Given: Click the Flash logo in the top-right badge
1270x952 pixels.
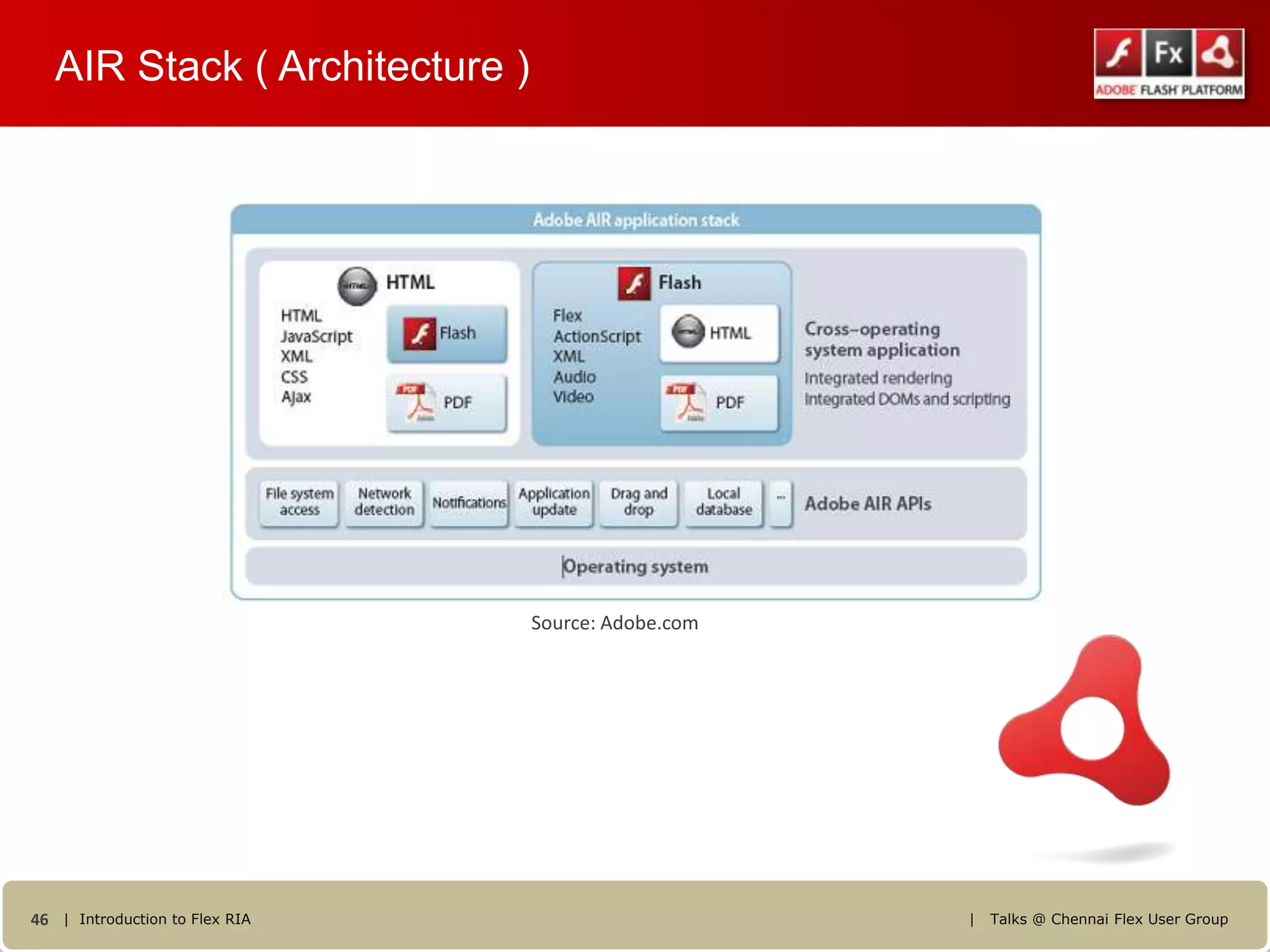Looking at the screenshot, I should (1119, 53).
